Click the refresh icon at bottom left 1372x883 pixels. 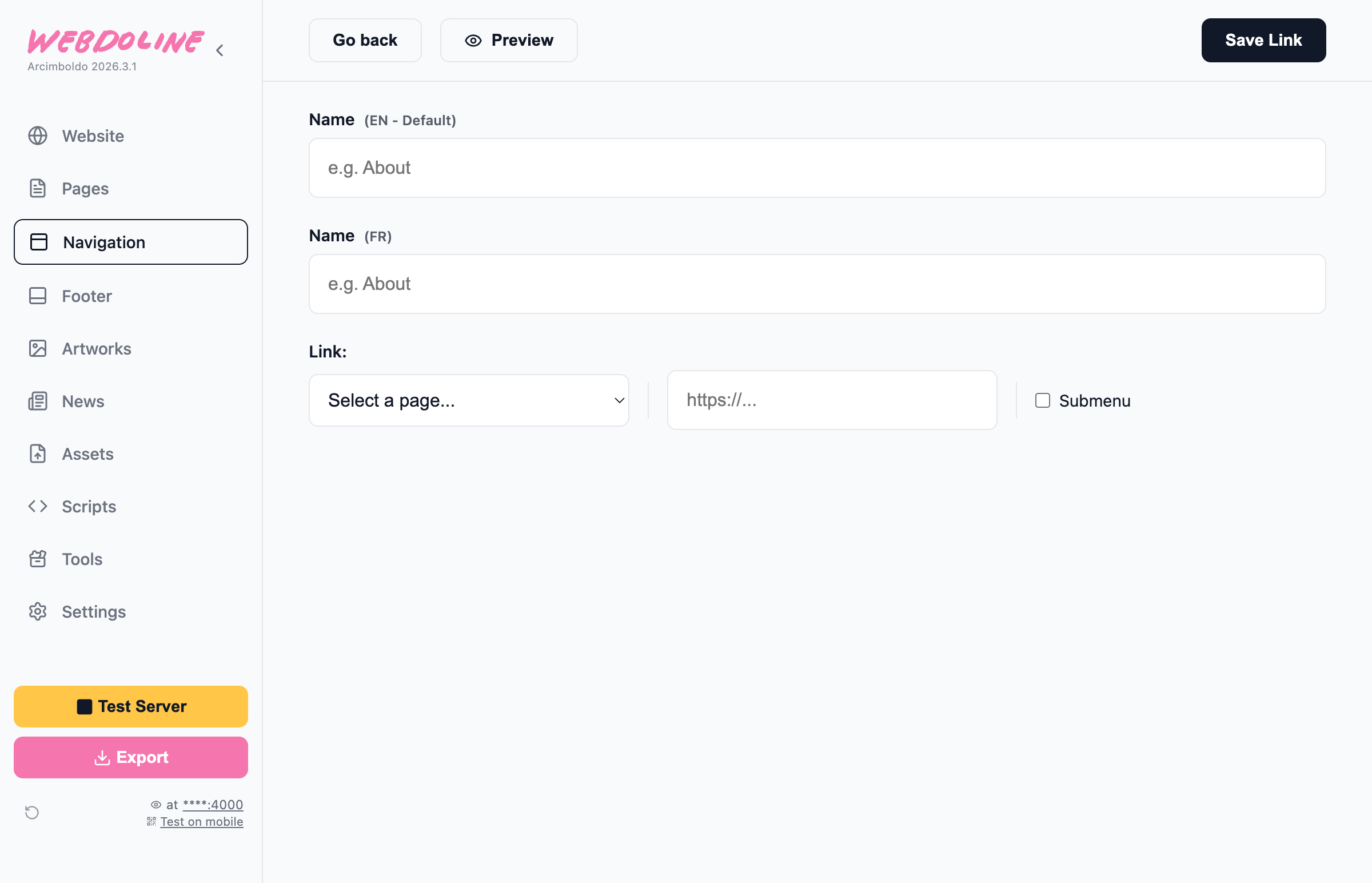pos(32,813)
